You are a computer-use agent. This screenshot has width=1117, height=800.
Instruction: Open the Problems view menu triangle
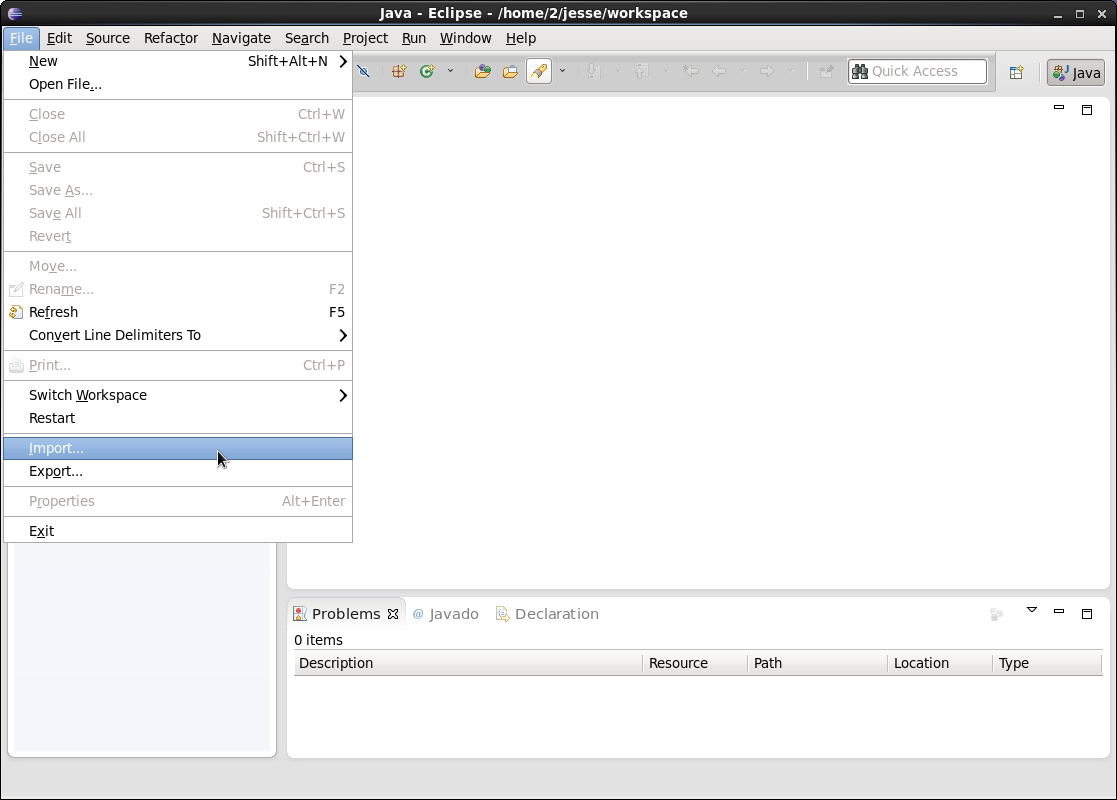1032,609
